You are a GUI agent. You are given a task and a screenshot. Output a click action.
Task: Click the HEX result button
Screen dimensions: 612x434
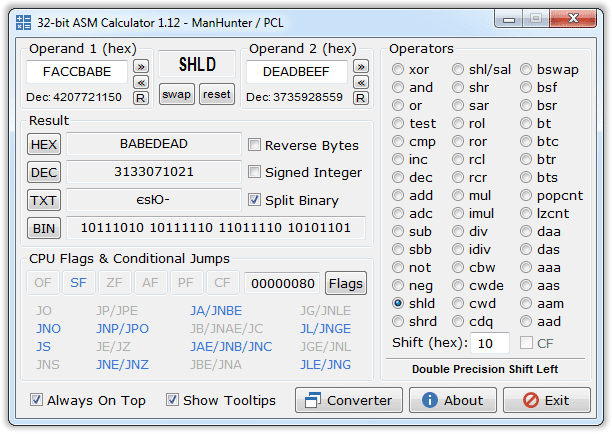(x=44, y=145)
